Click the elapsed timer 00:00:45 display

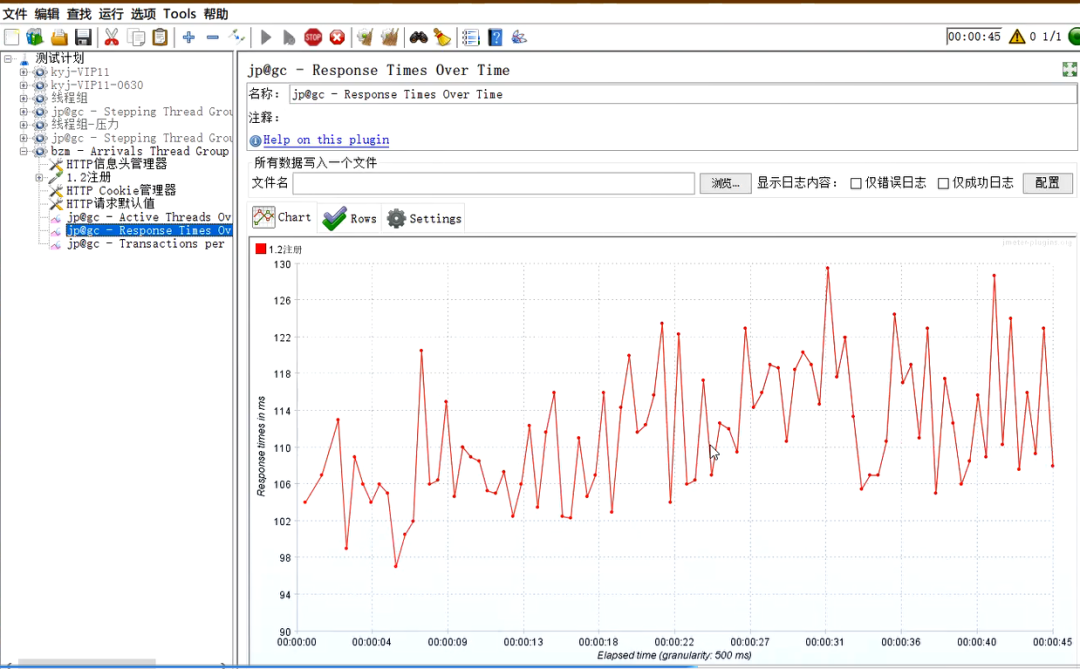974,37
